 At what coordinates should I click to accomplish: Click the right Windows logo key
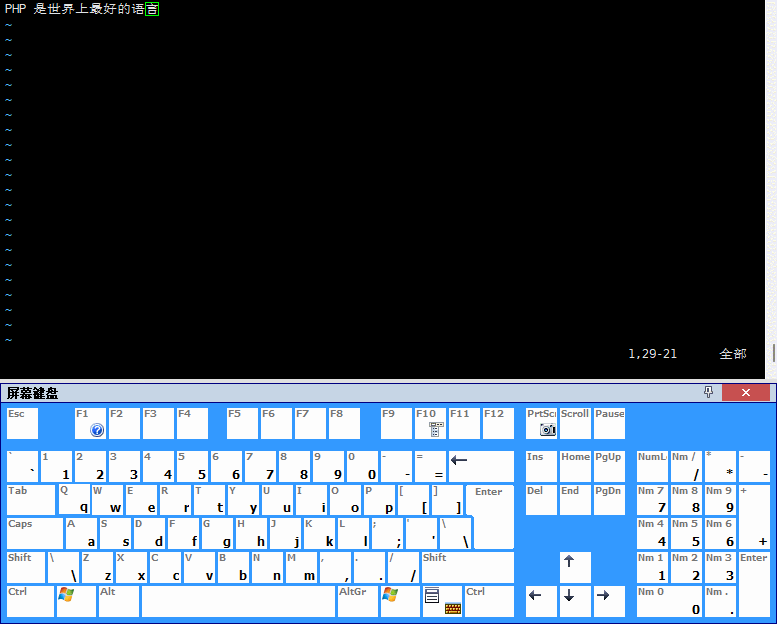click(x=400, y=601)
